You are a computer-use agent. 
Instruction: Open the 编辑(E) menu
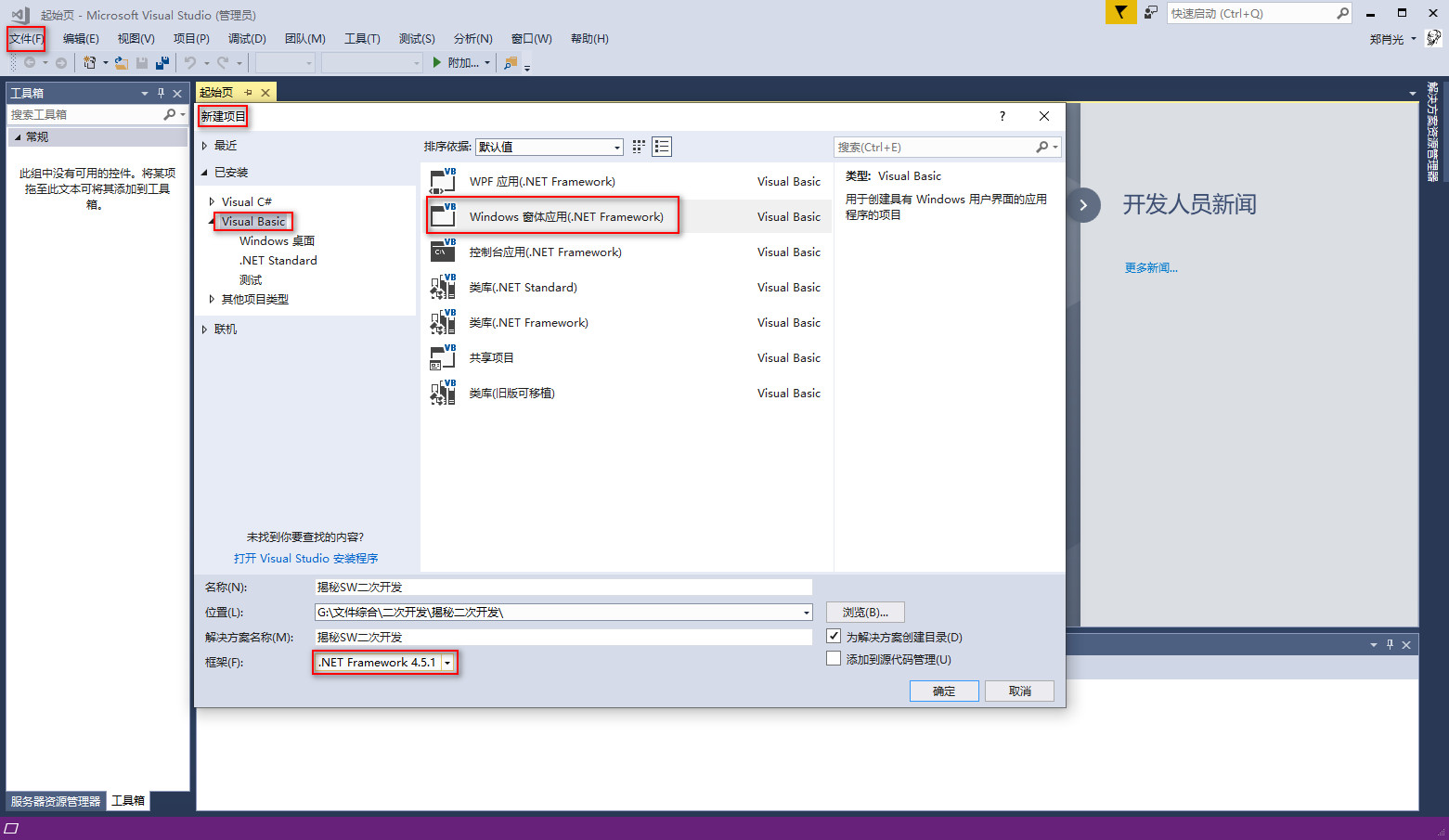81,39
